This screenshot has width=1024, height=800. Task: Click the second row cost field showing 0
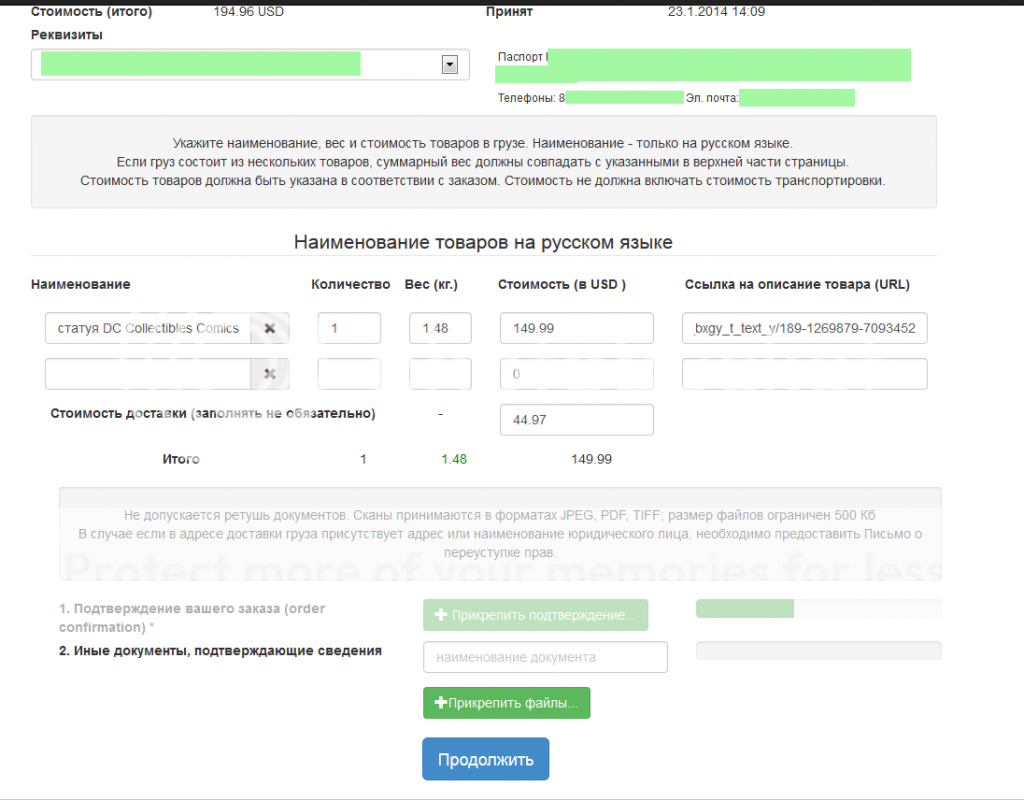[576, 373]
